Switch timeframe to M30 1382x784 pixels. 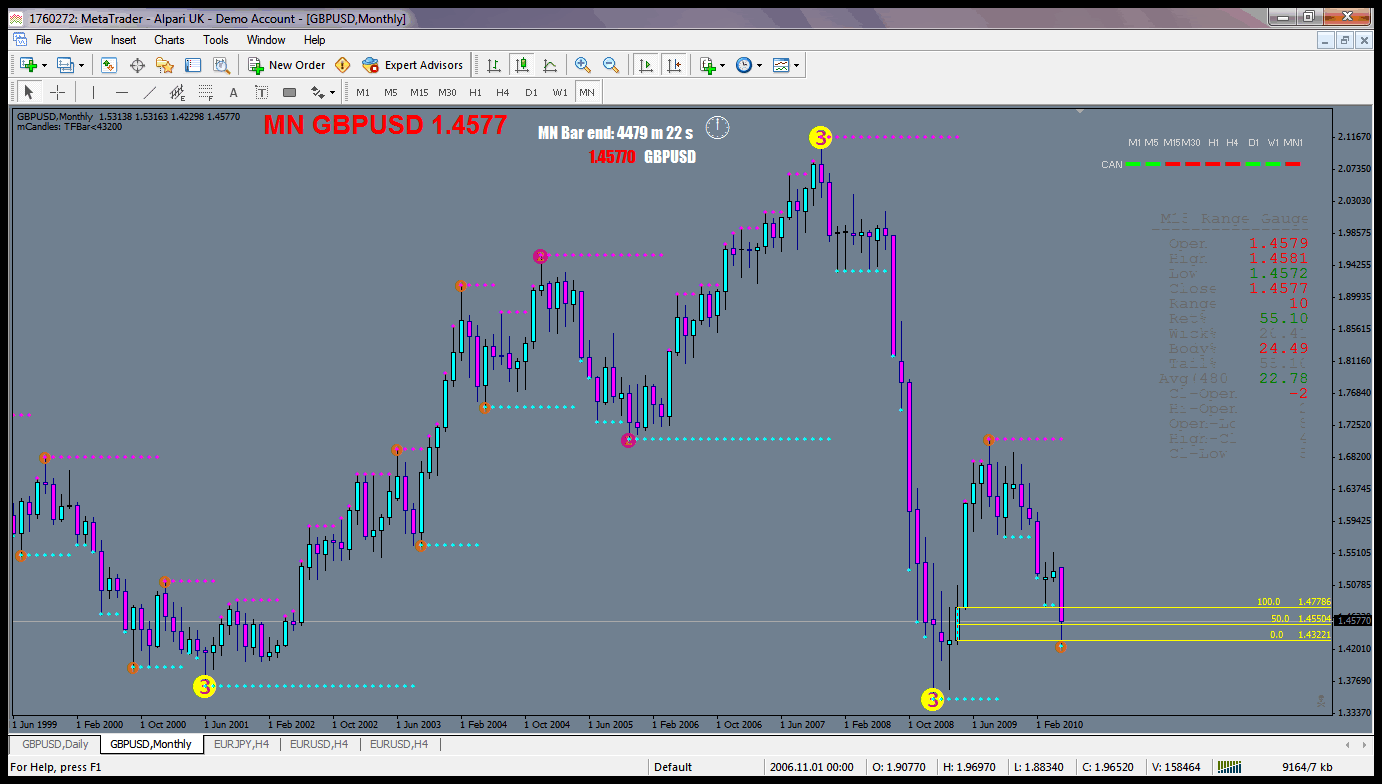447,92
